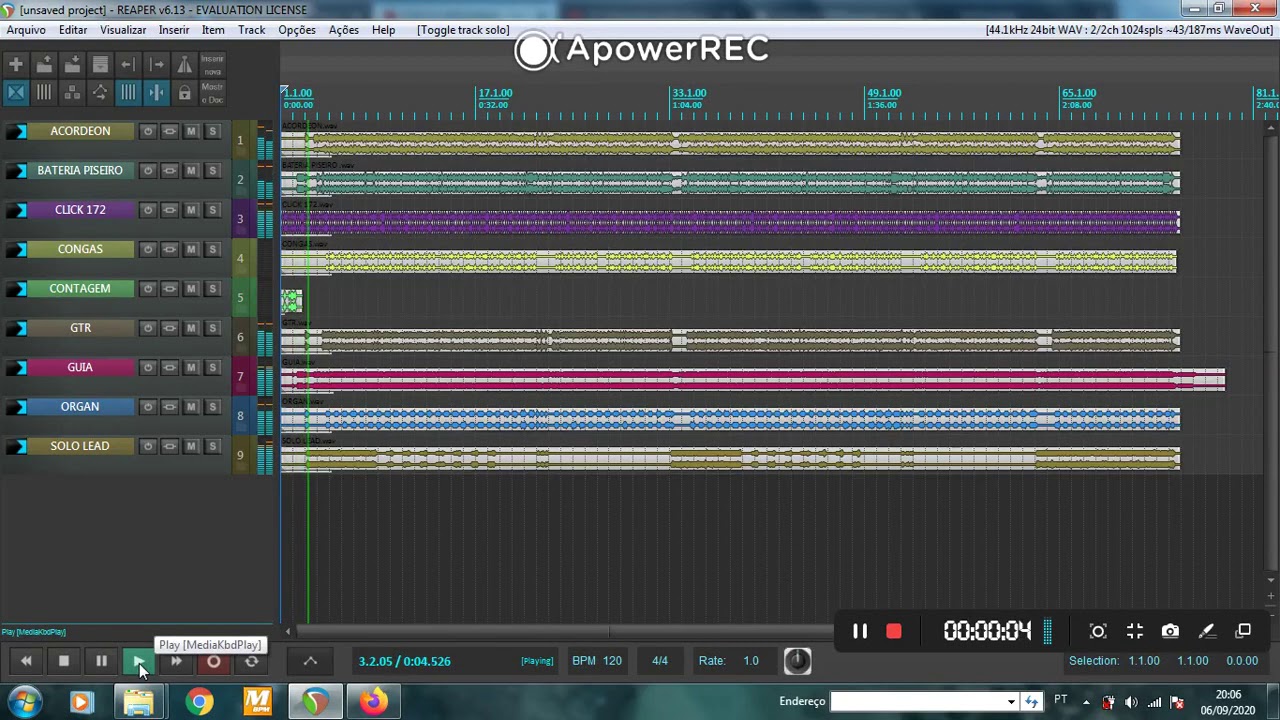This screenshot has height=720, width=1280.
Task: Click the Save project icon
Action: point(72,64)
